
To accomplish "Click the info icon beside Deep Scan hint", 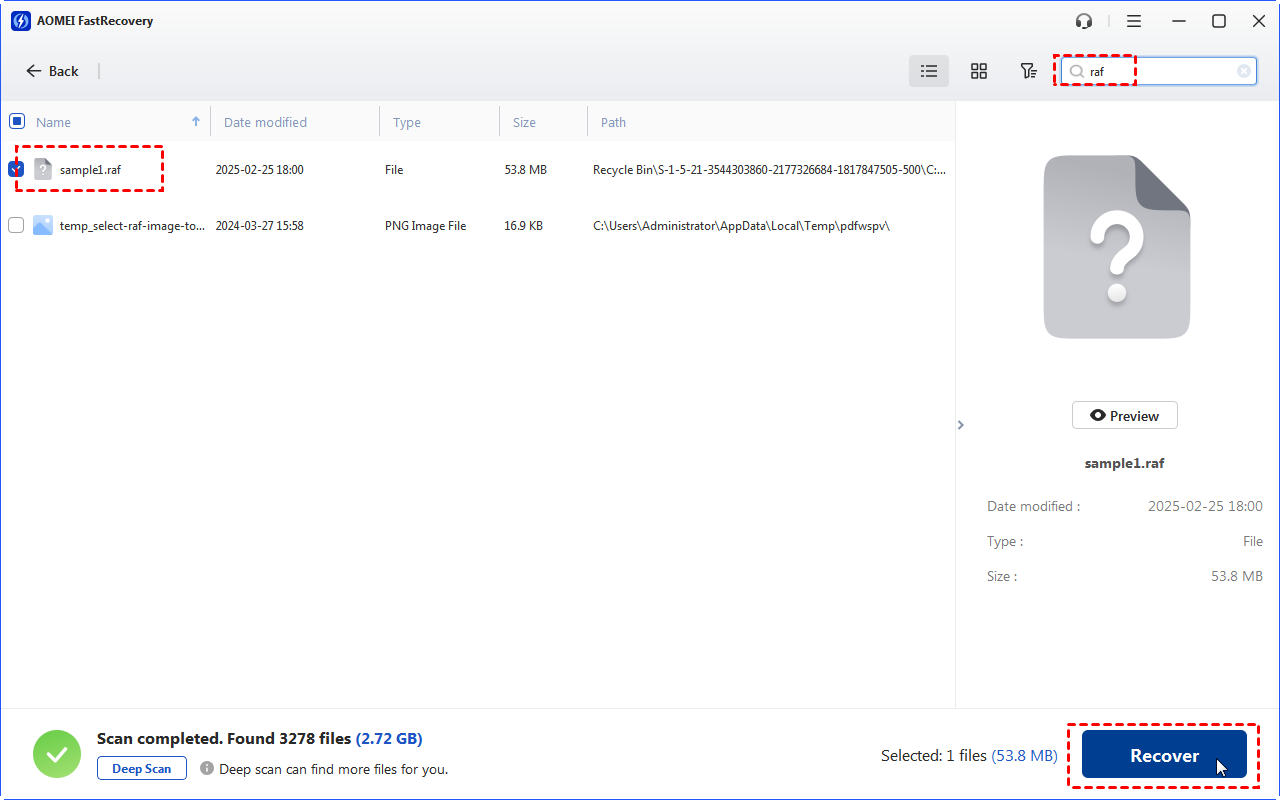I will click(x=207, y=768).
